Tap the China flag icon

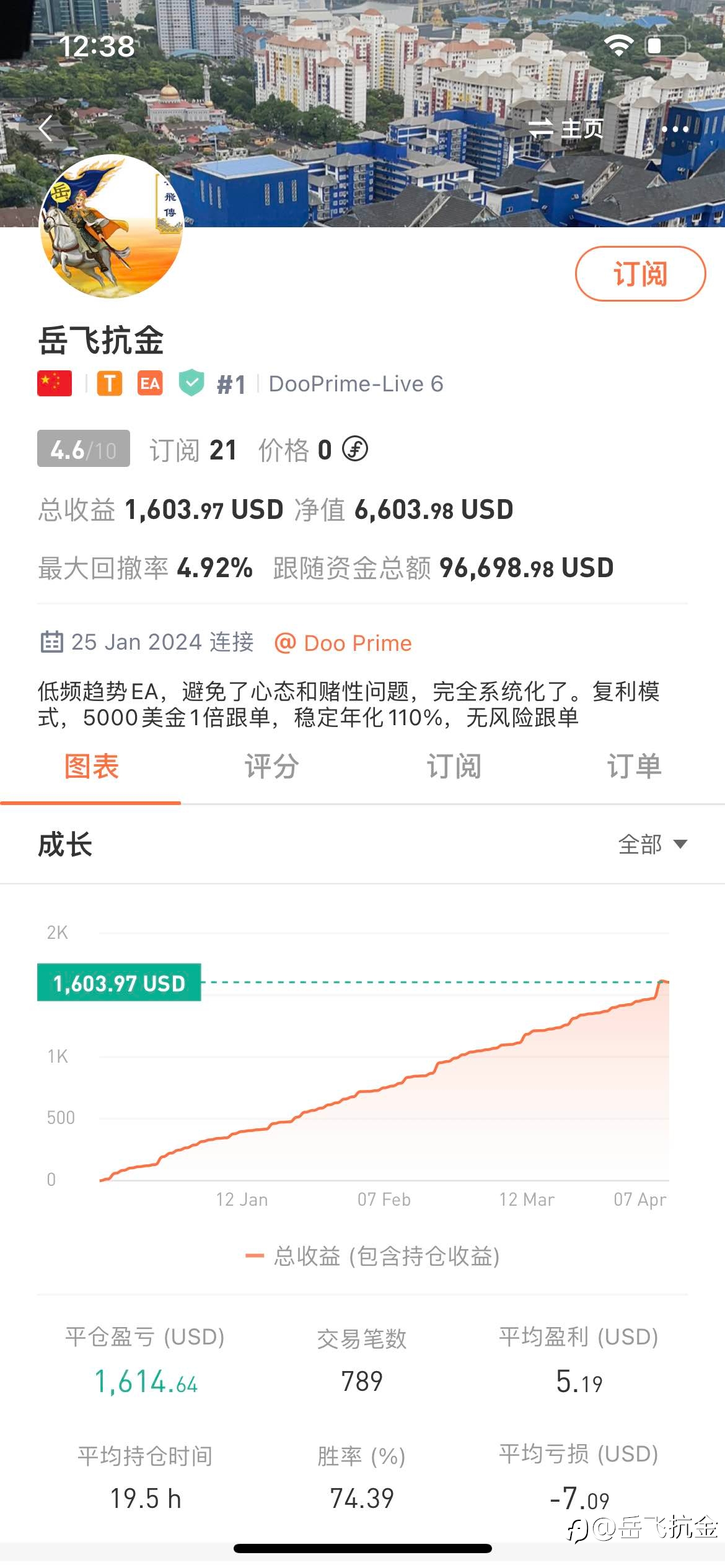pyautogui.click(x=55, y=383)
